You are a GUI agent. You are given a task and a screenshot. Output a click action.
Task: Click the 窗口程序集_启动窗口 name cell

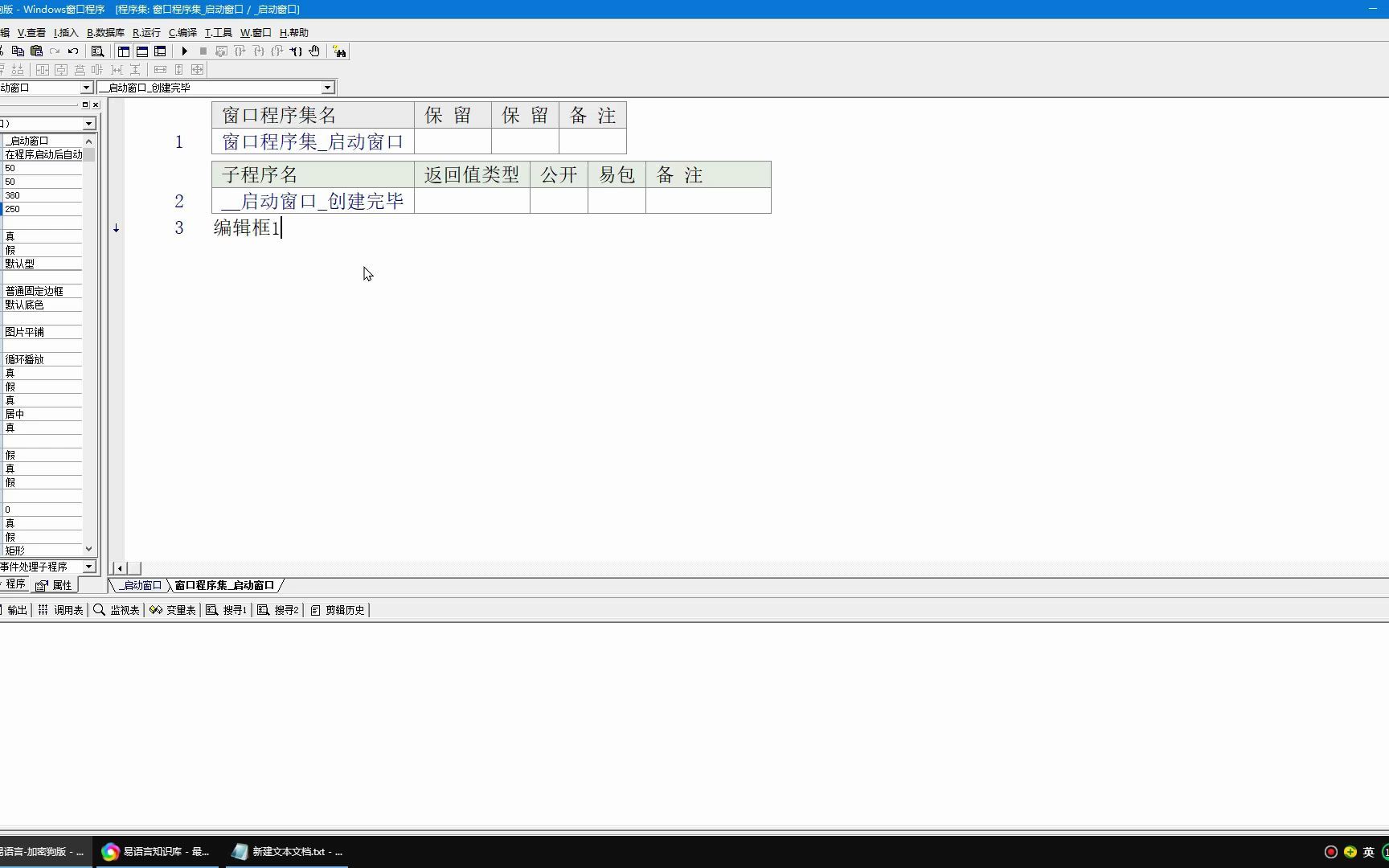click(313, 141)
